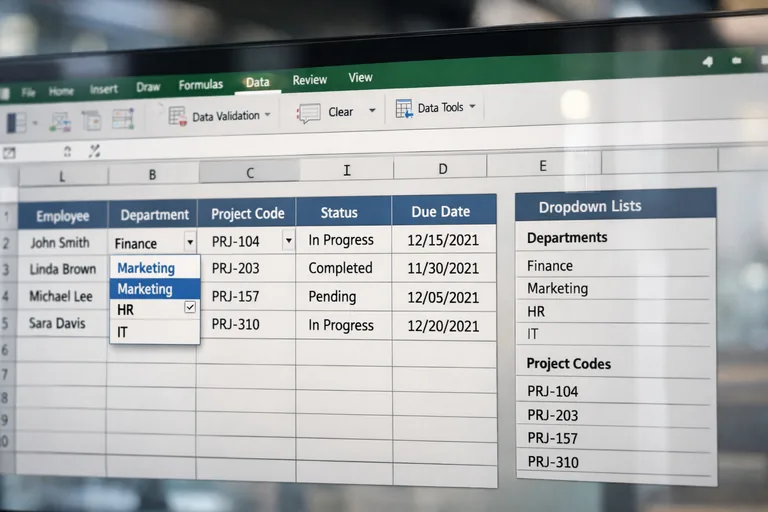The image size is (768, 512).
Task: Click the John Smith cell
Action: pyautogui.click(x=62, y=243)
